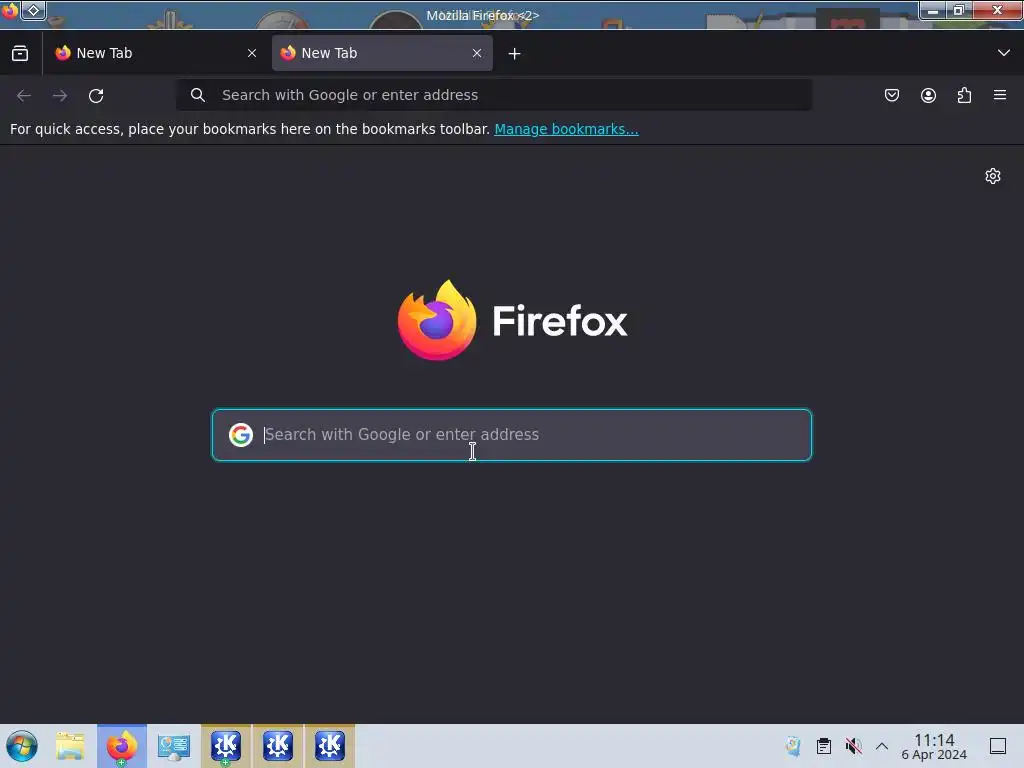
Task: Expand the list all tabs chevron
Action: tap(1004, 53)
